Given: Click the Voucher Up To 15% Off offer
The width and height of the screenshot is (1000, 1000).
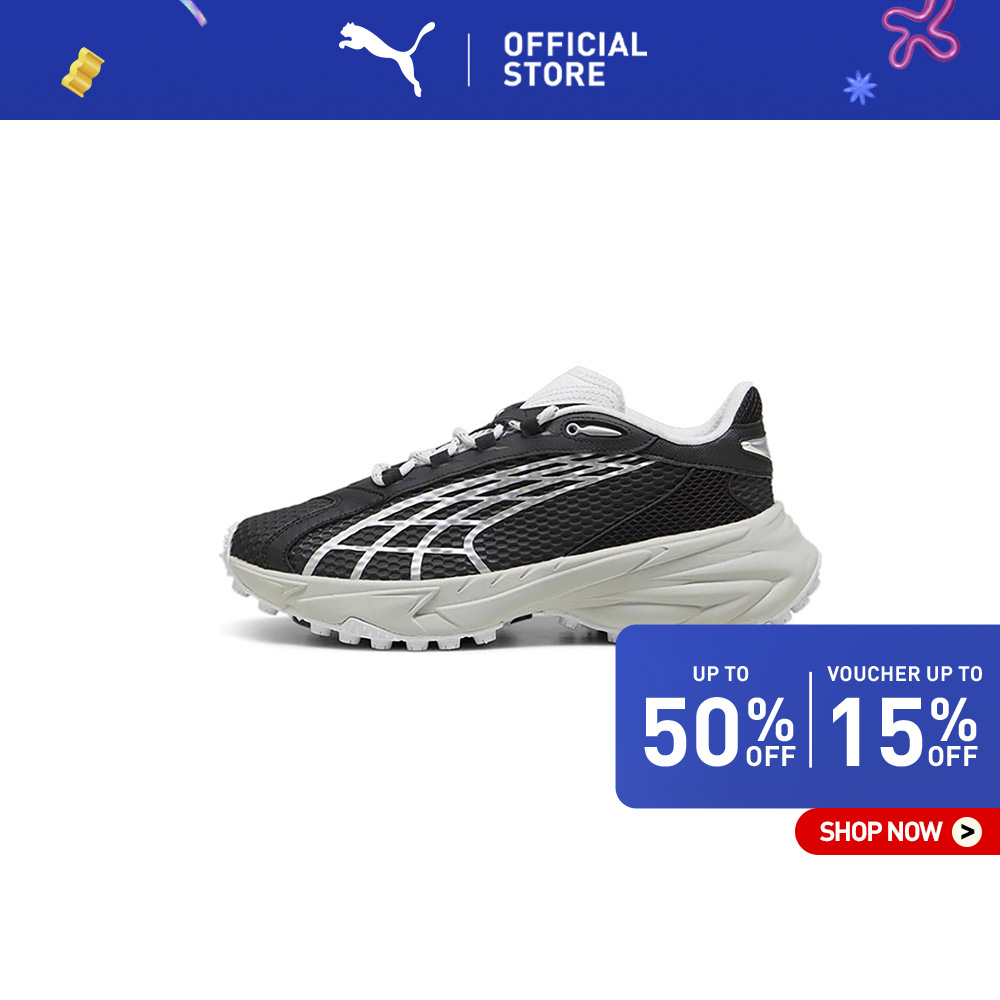Looking at the screenshot, I should (904, 717).
